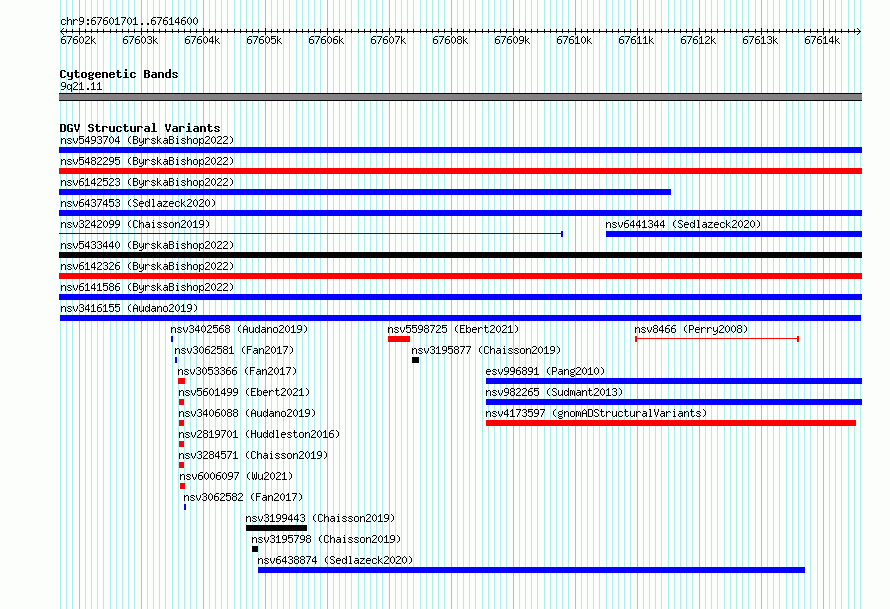Click the nsv3416155 (Audano2019) label
The width and height of the screenshot is (890, 609).
[129, 308]
